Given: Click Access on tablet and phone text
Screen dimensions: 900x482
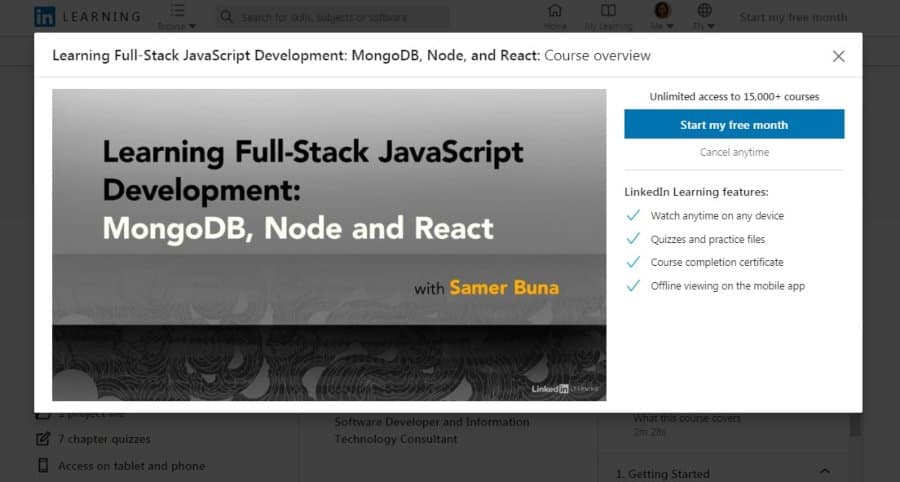Looking at the screenshot, I should [x=131, y=465].
